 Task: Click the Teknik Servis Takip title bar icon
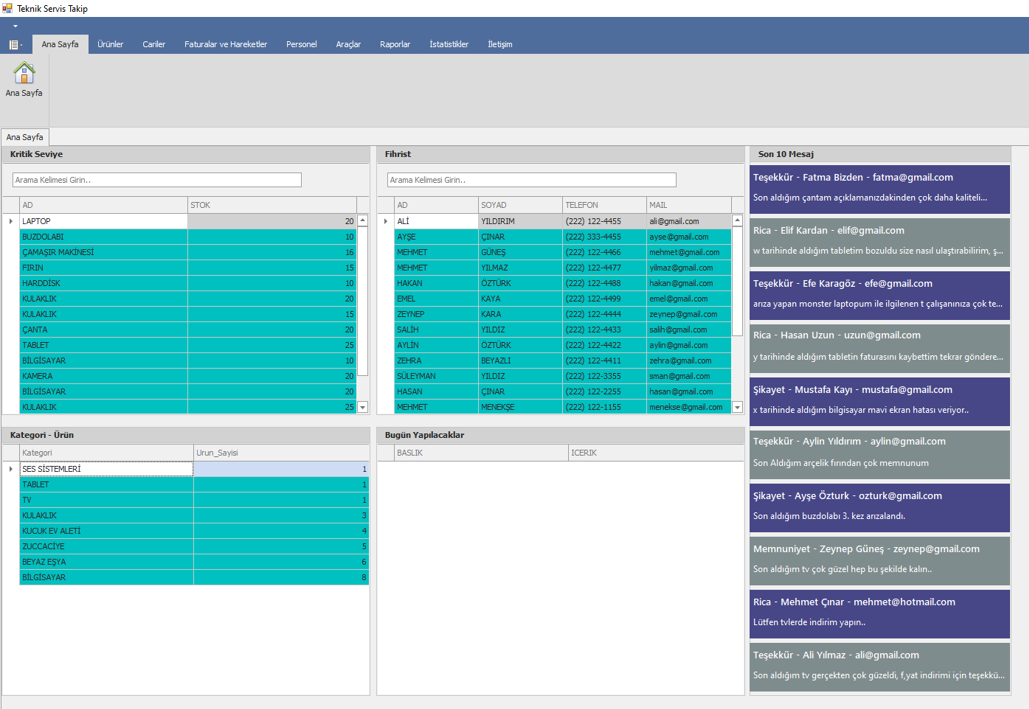click(8, 8)
